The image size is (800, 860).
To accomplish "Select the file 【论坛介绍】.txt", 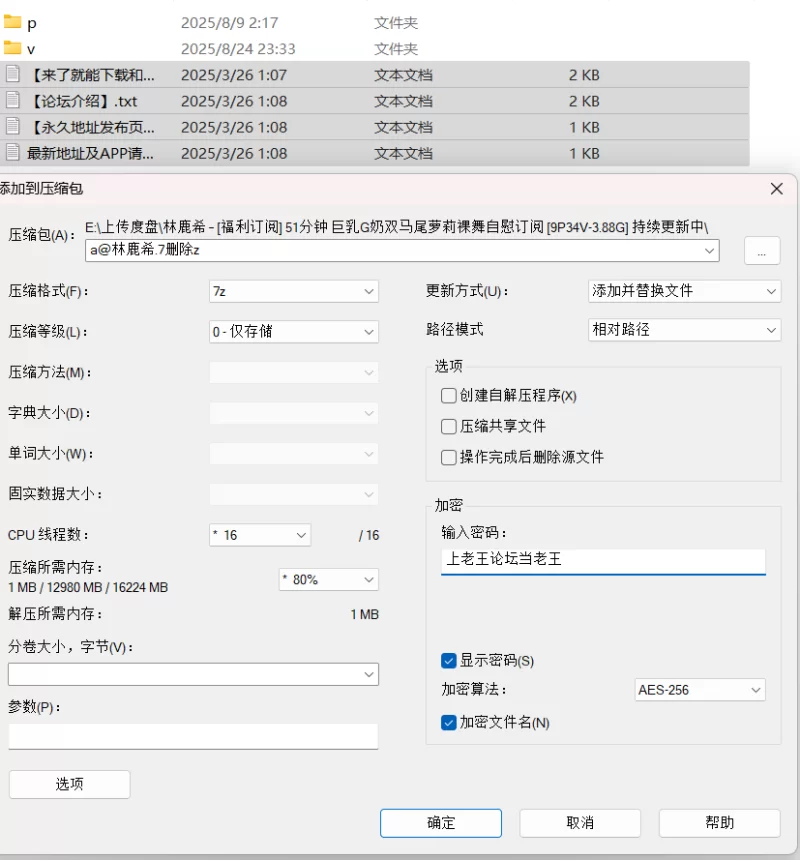I will coord(375,101).
